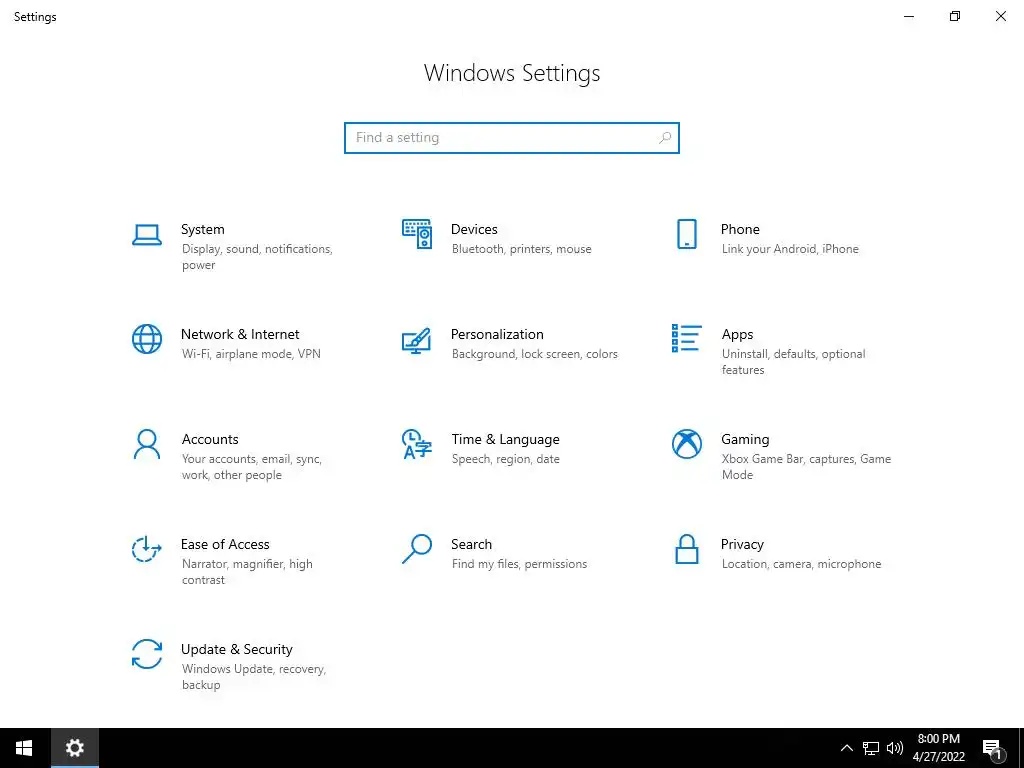Open Time & Language label

505,440
